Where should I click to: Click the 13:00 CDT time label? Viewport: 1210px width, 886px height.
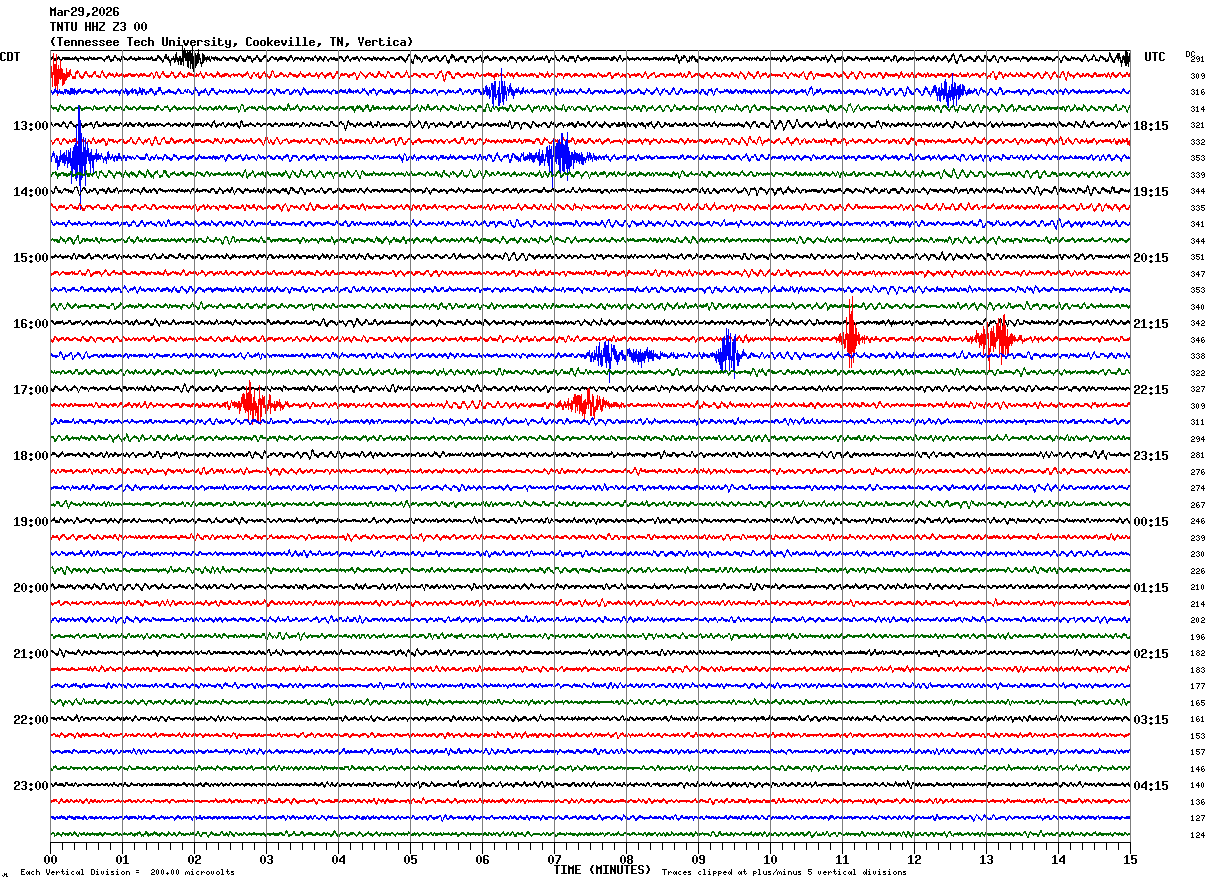tap(30, 126)
